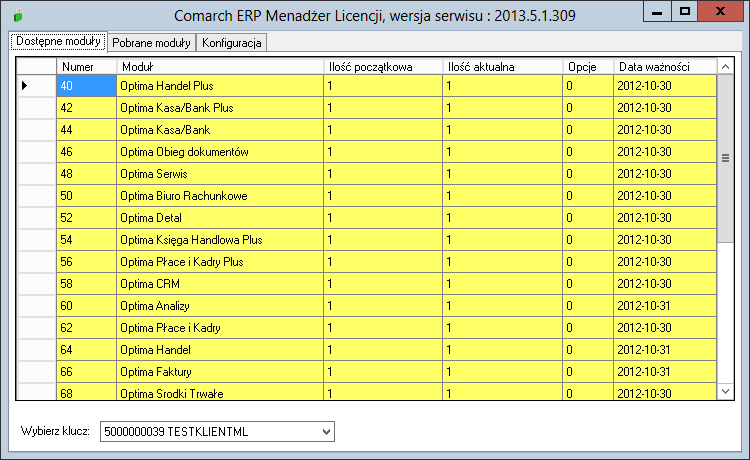Sort by the Numer column header

tap(87, 66)
